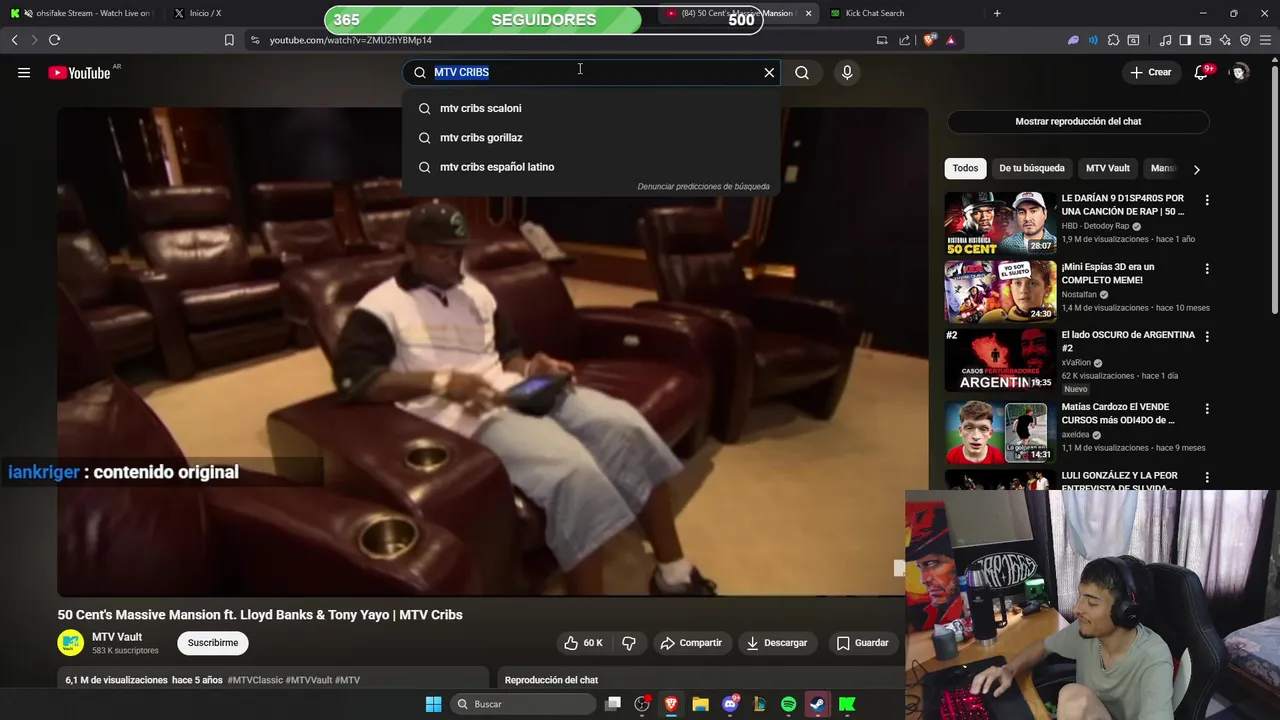
Task: Open Brave Wallet icon
Action: coord(1205,40)
